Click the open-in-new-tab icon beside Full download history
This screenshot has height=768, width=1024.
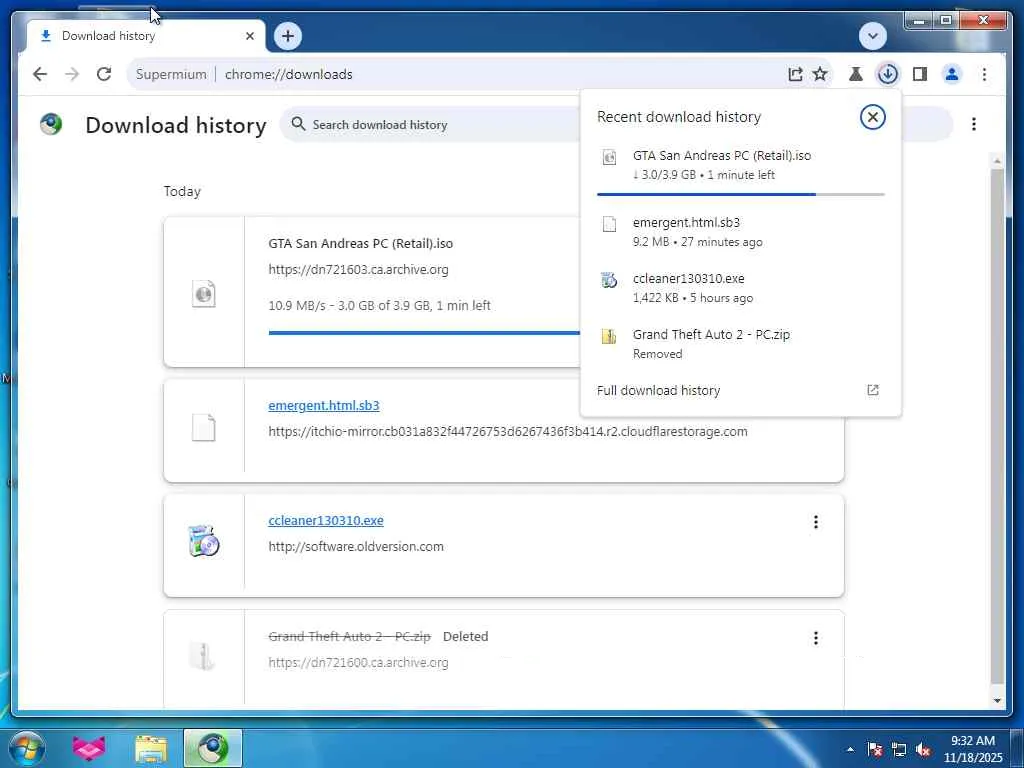[x=872, y=391]
